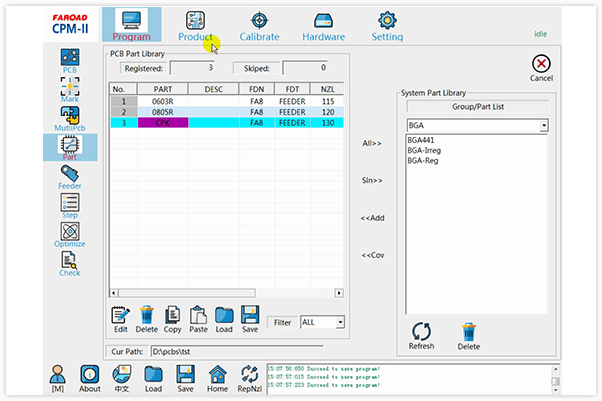Click the NZL value 115
The height and width of the screenshot is (401, 602).
(327, 101)
